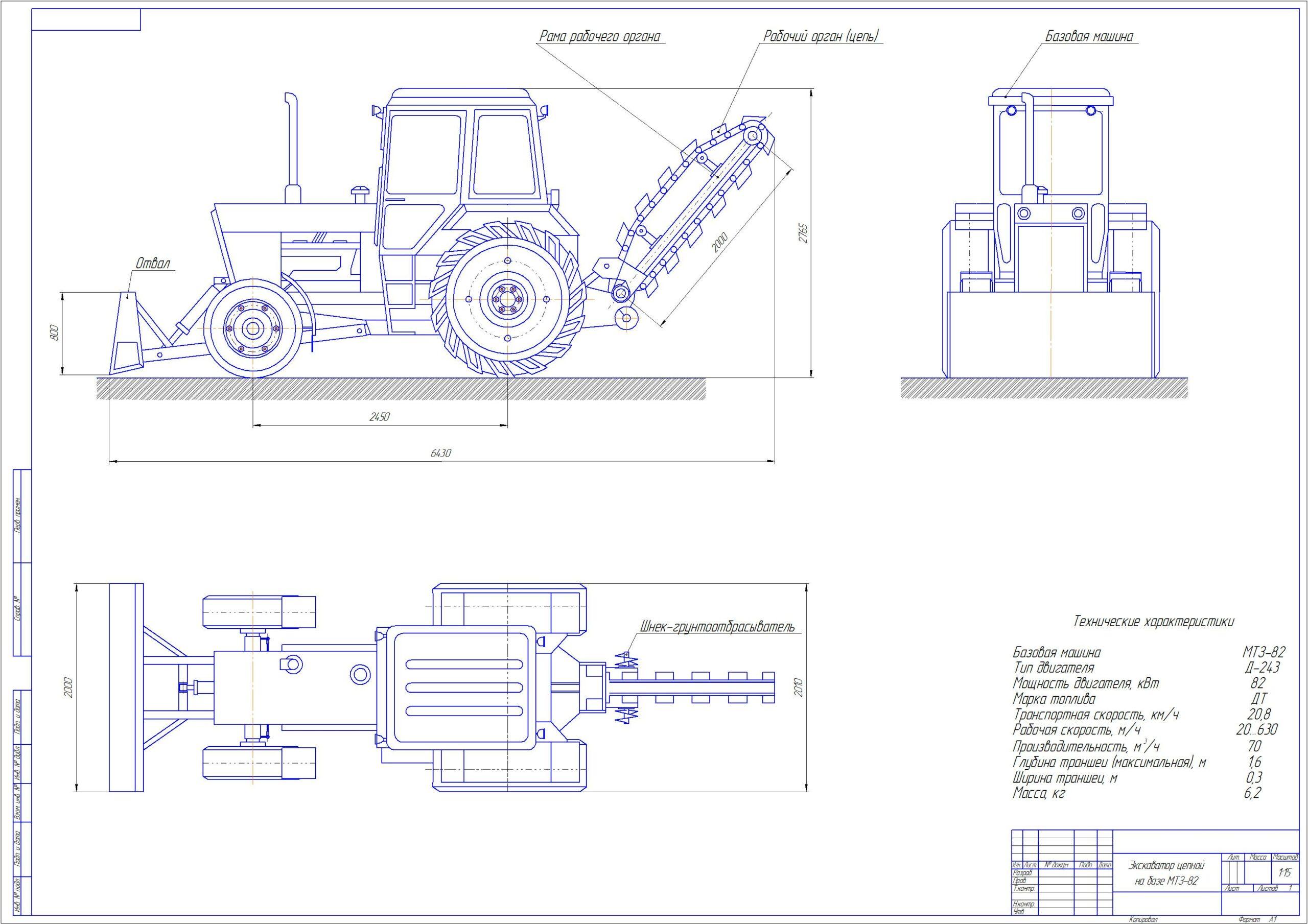The height and width of the screenshot is (924, 1308).
Task: Click the 6430 overall length dimension
Action: (440, 453)
